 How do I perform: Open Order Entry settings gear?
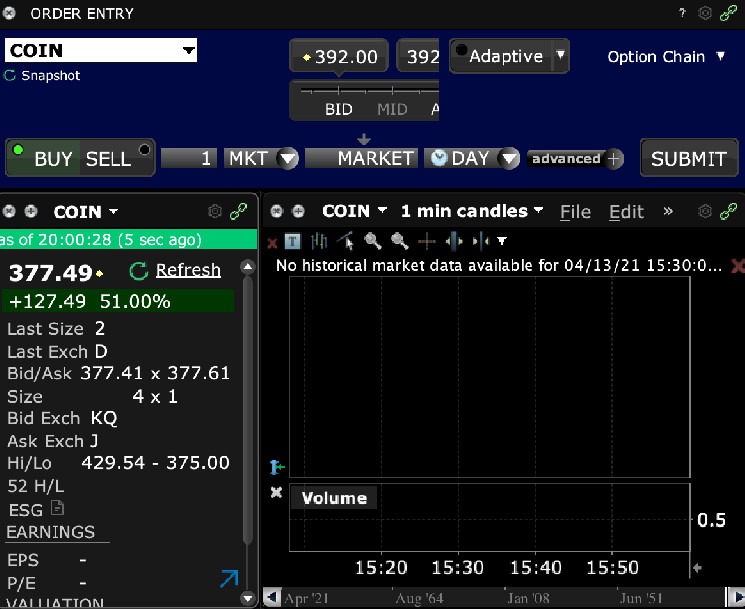pyautogui.click(x=705, y=13)
